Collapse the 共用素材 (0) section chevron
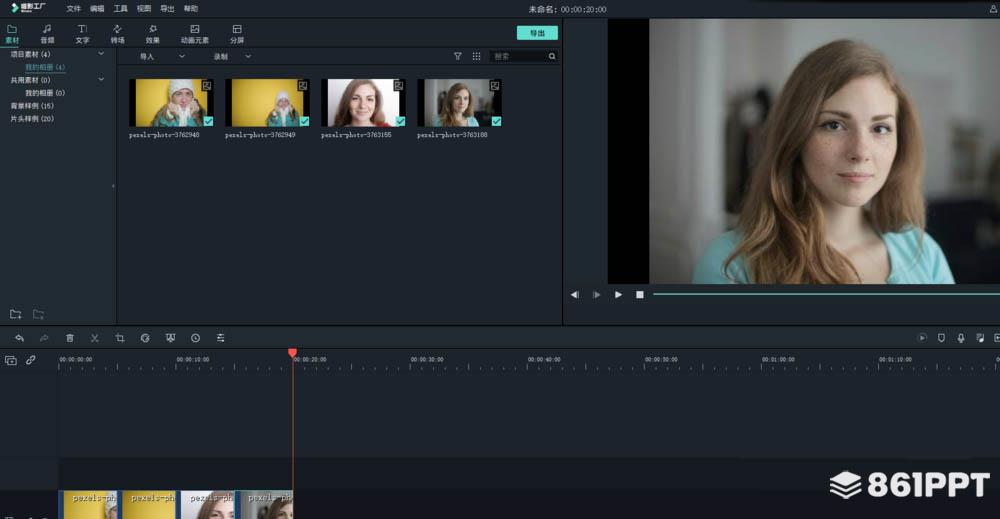Image resolution: width=1000 pixels, height=519 pixels. point(101,80)
